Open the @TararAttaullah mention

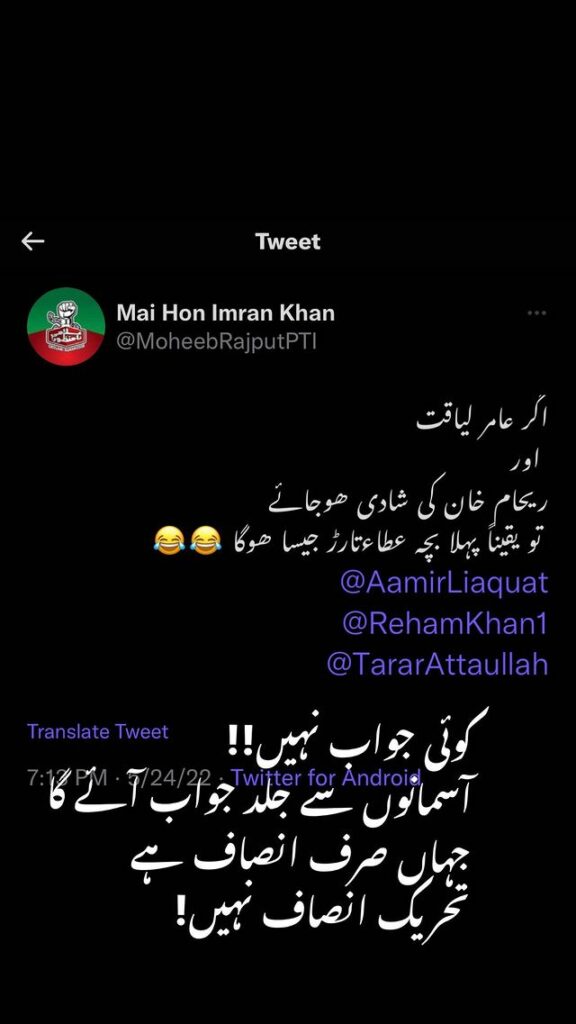[437, 665]
